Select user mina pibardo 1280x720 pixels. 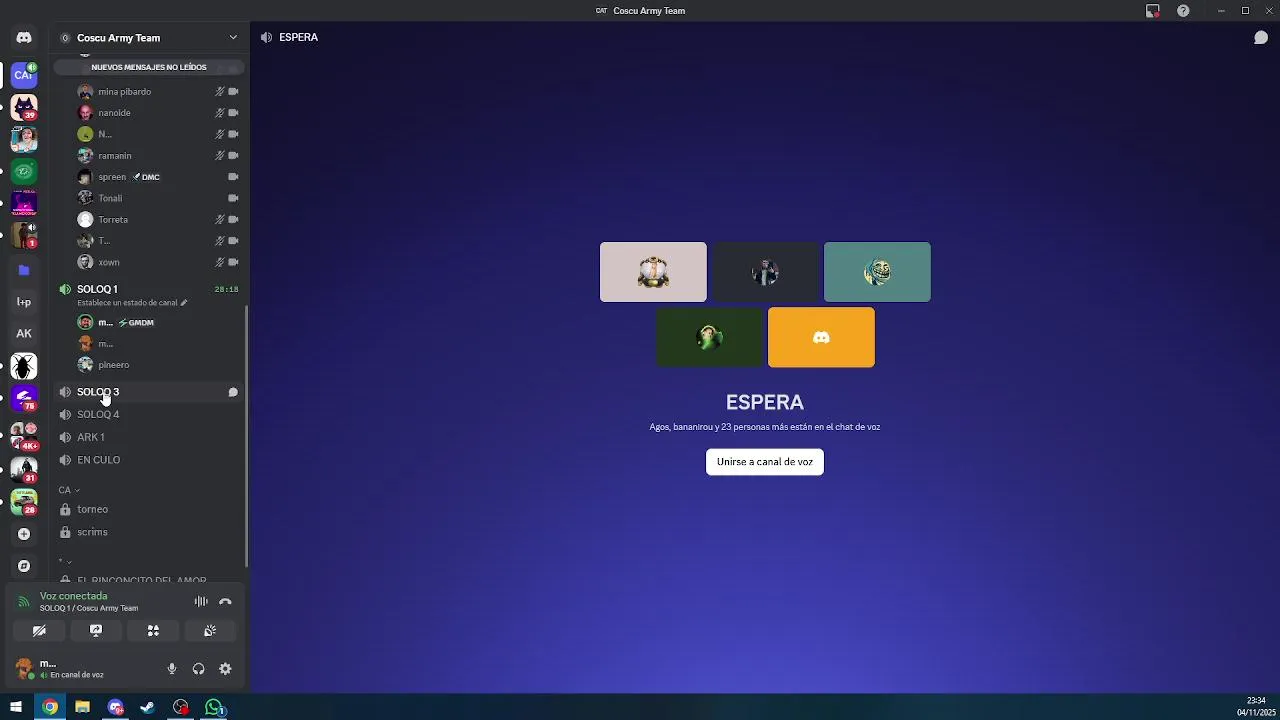156,92
